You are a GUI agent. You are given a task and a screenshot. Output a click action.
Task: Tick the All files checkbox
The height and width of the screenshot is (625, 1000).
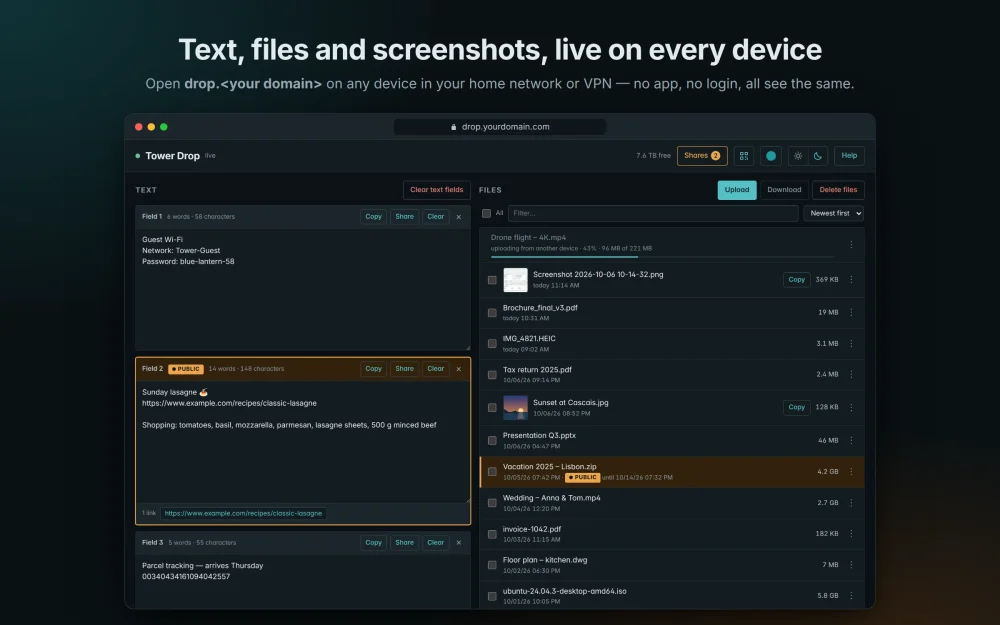(x=487, y=214)
